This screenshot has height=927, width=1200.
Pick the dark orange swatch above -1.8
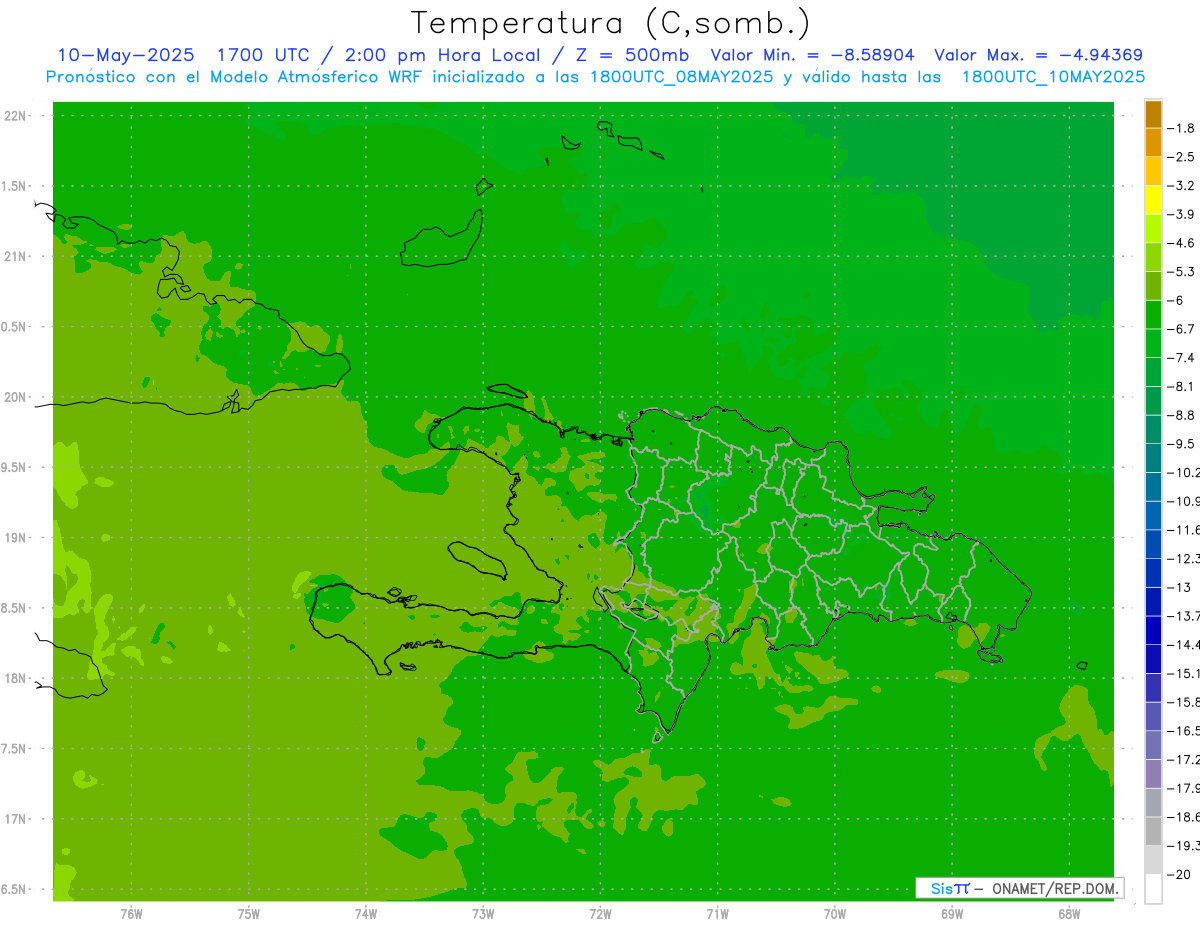(x=1153, y=114)
